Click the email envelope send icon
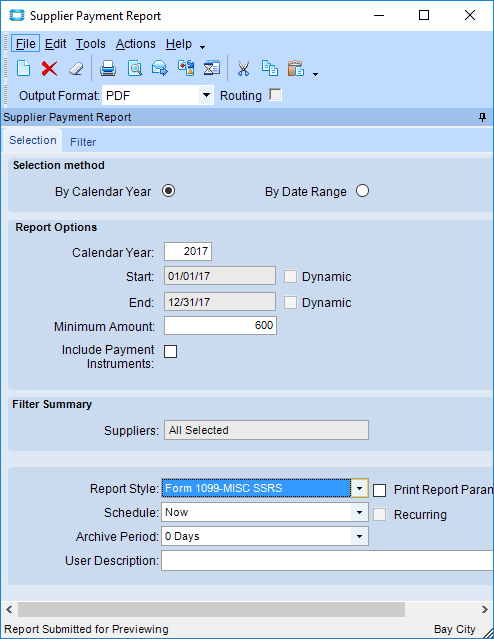The image size is (494, 639). point(159,68)
